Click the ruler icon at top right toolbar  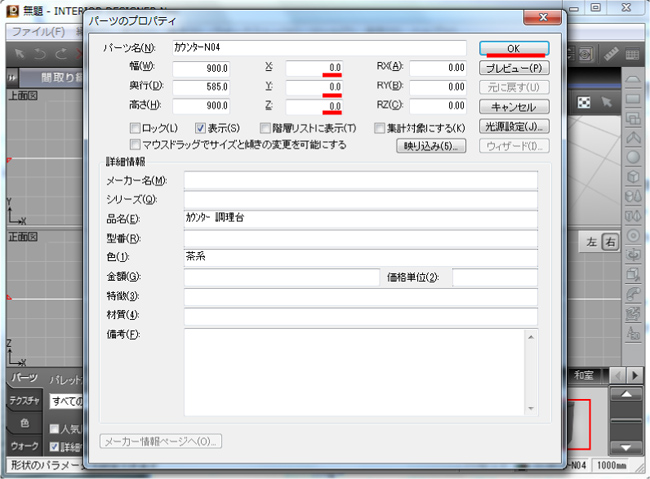click(x=612, y=52)
